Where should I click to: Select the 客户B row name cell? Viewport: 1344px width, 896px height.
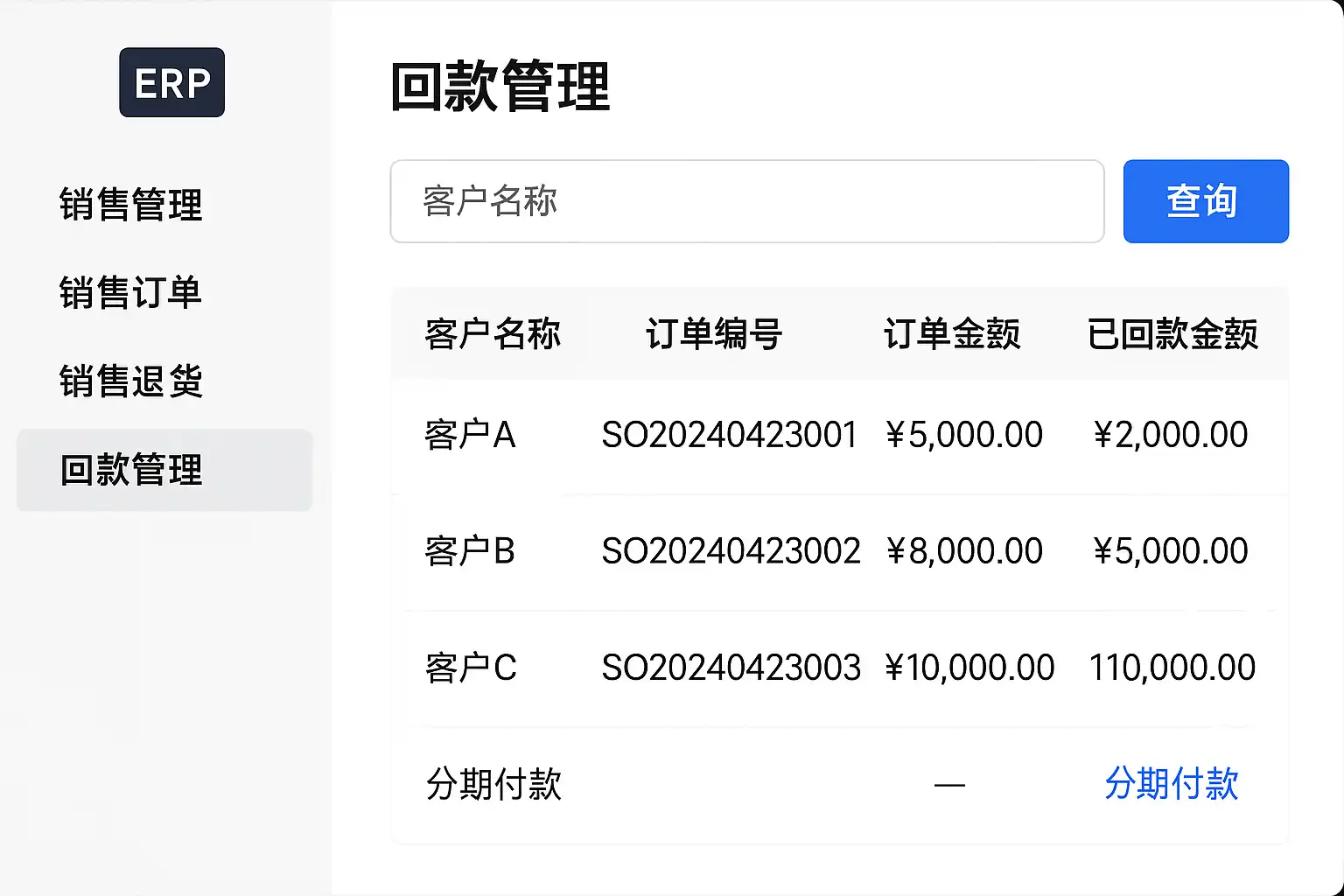pyautogui.click(x=470, y=551)
